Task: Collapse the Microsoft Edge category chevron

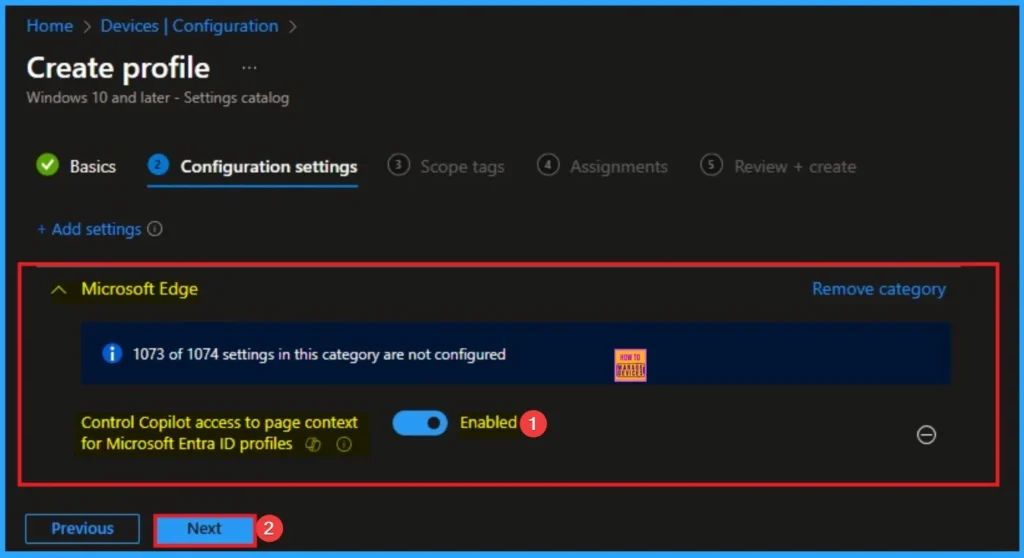Action: pos(59,289)
